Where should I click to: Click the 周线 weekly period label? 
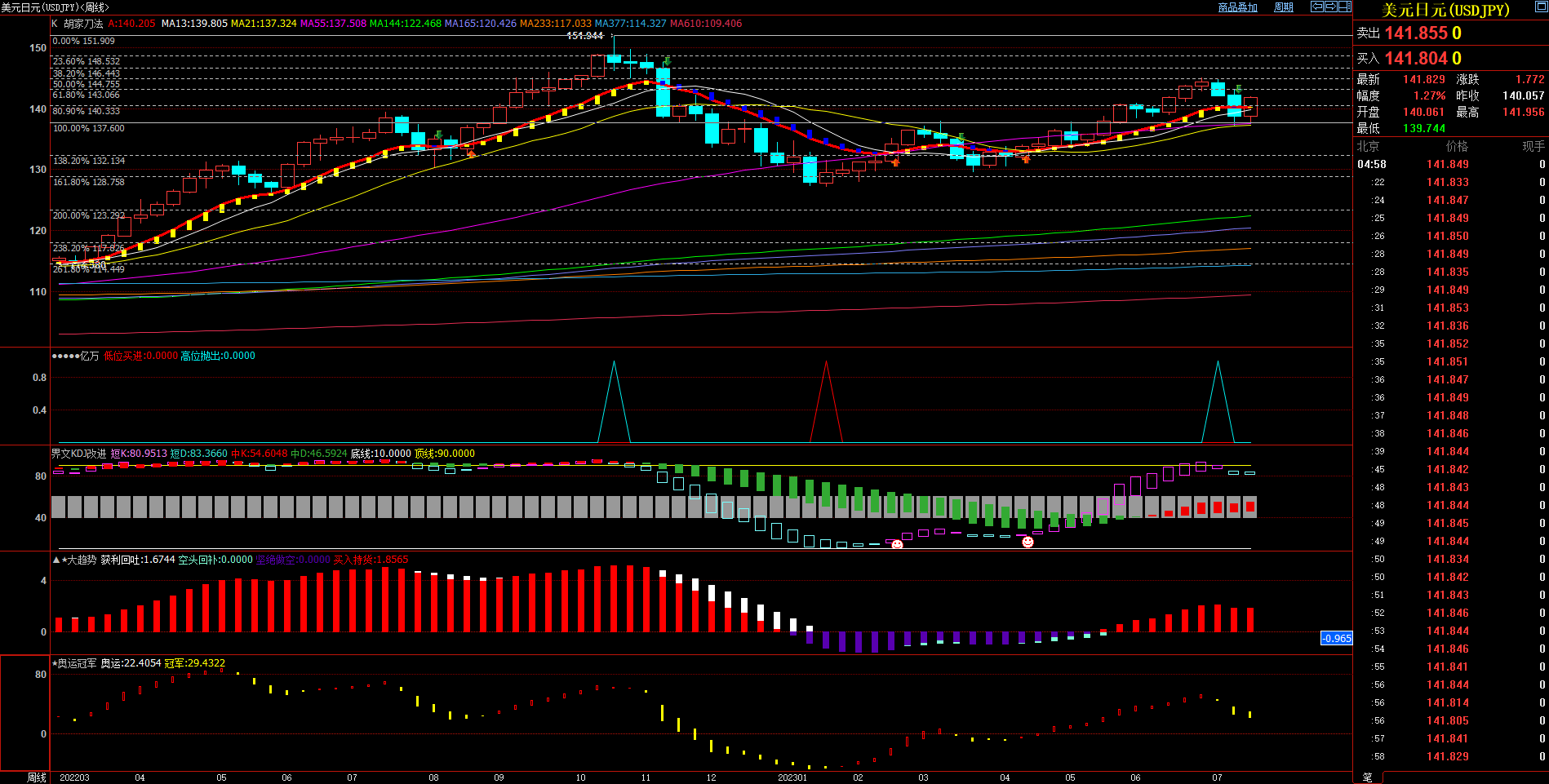[x=37, y=777]
